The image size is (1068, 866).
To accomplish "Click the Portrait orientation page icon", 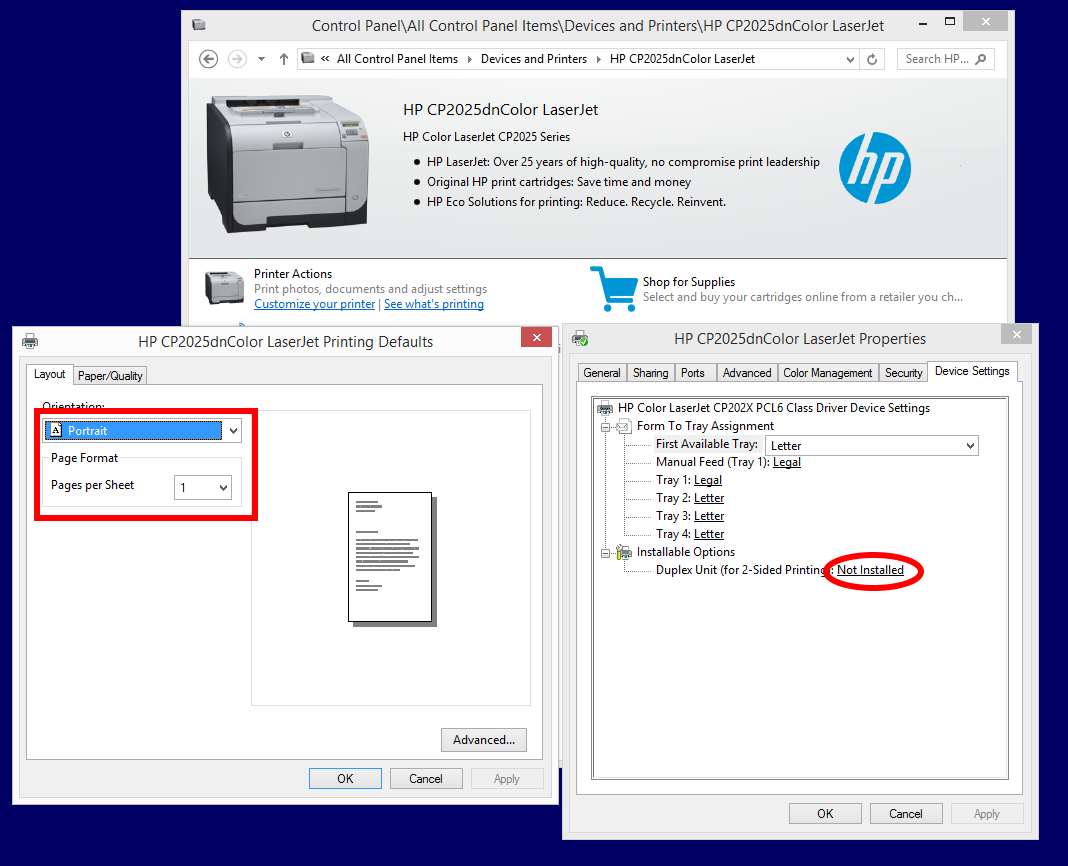I will (57, 430).
